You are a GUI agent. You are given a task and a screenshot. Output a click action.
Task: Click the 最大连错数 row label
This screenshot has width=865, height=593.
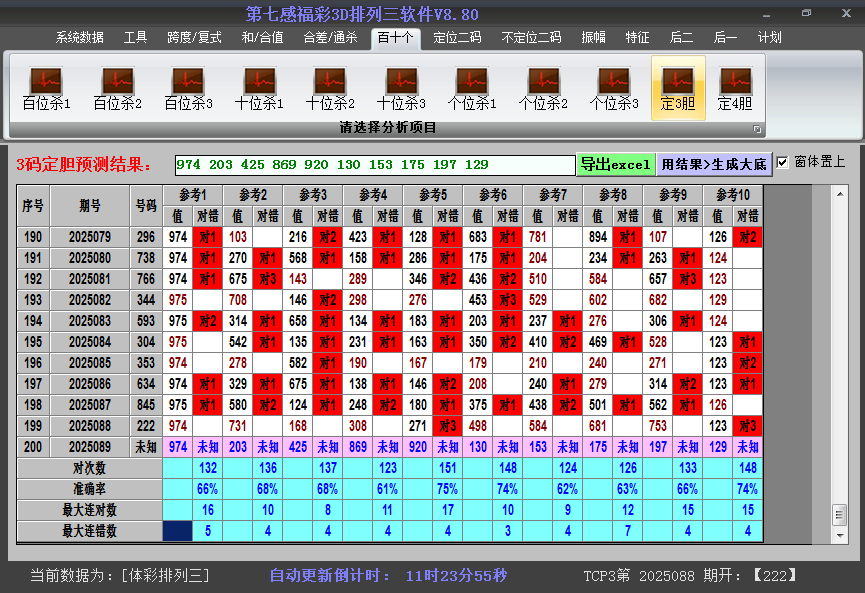(x=89, y=531)
